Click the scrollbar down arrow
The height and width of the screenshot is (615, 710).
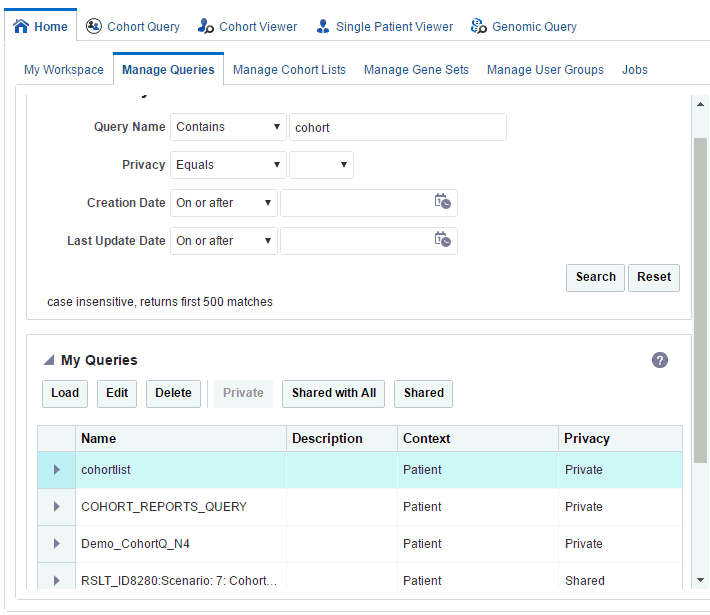pyautogui.click(x=700, y=580)
